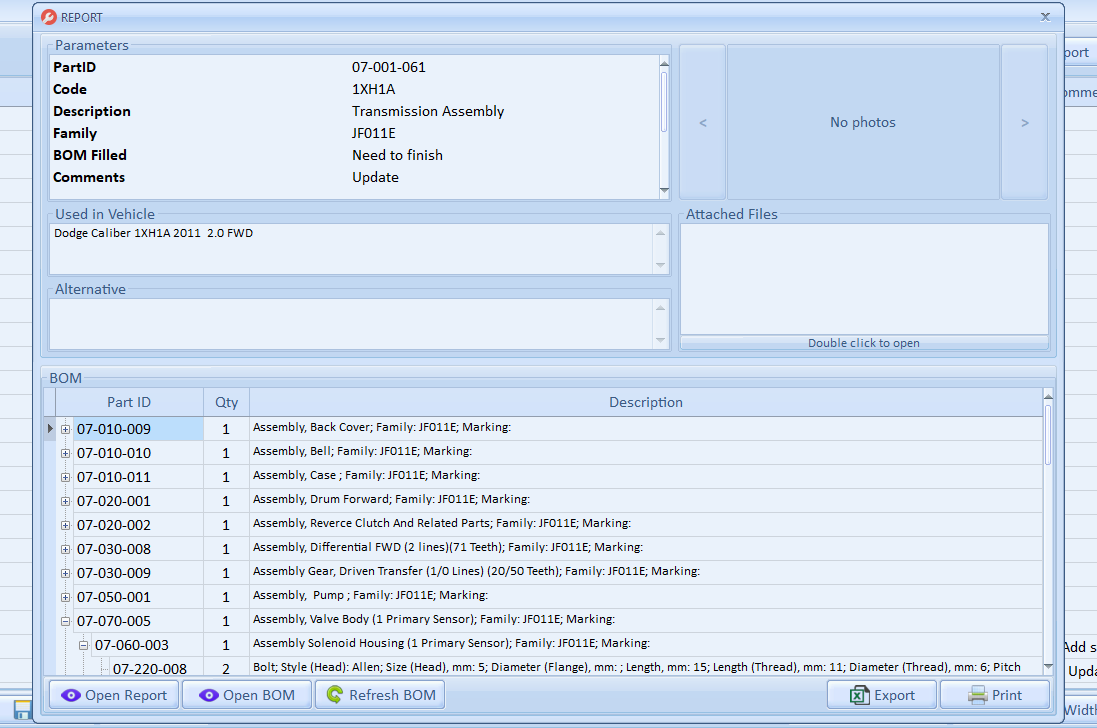1097x728 pixels.
Task: Click 'Double click to open' bar
Action: point(864,343)
